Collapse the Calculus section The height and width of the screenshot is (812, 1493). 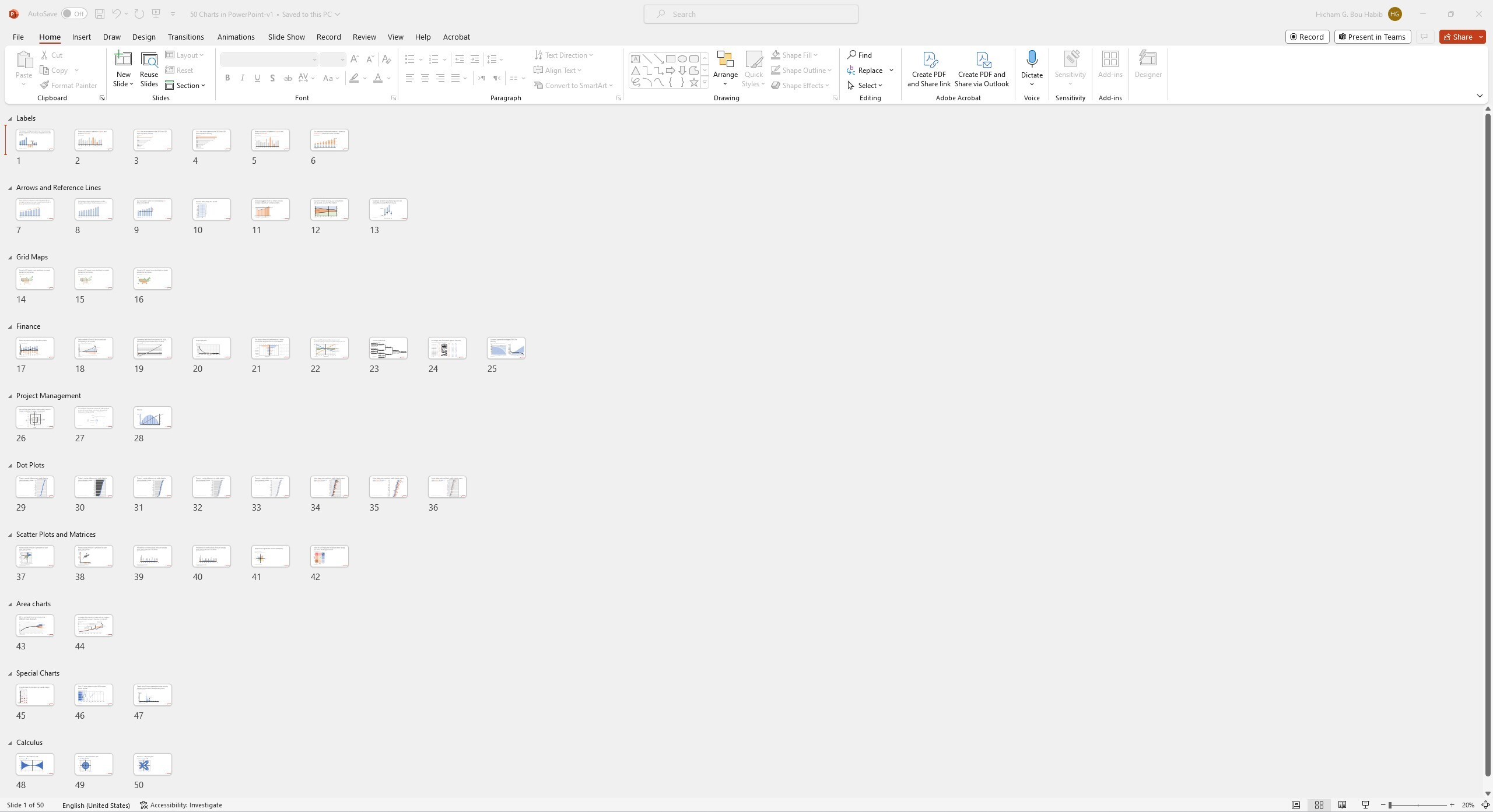(10, 743)
